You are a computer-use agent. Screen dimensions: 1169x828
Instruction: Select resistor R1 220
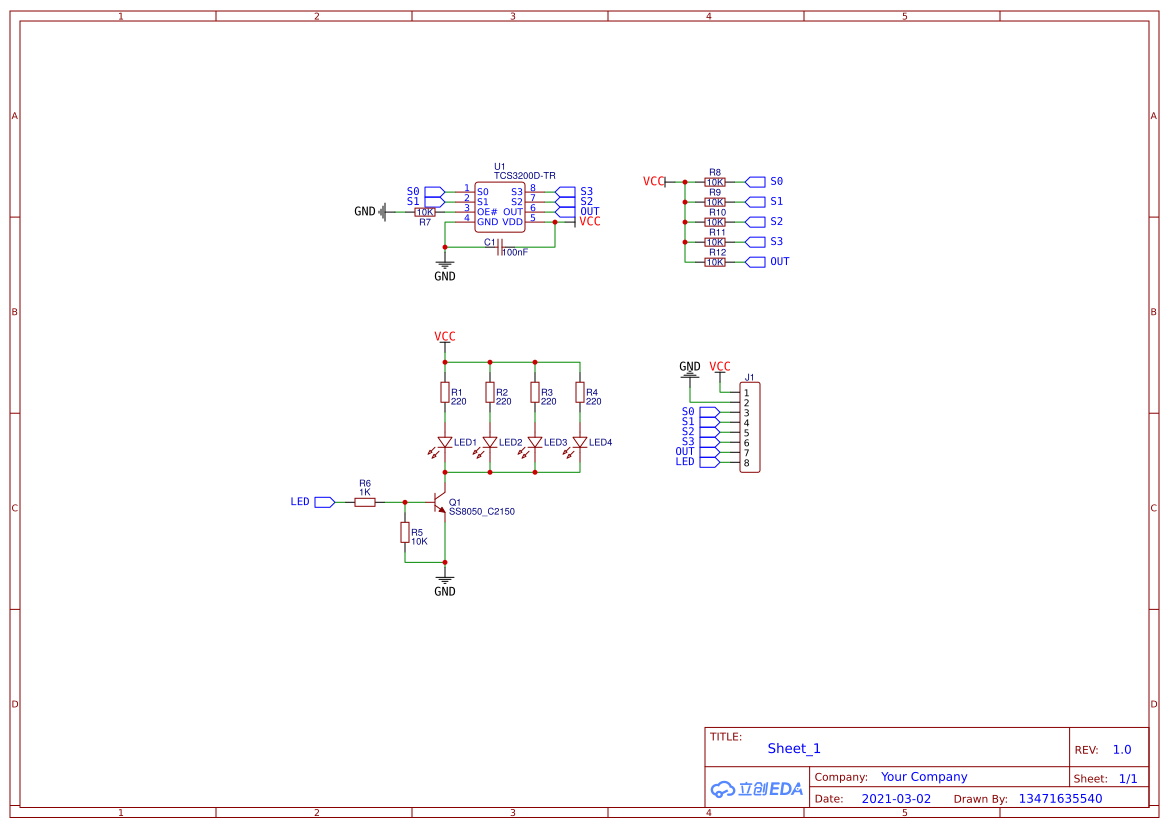point(445,393)
